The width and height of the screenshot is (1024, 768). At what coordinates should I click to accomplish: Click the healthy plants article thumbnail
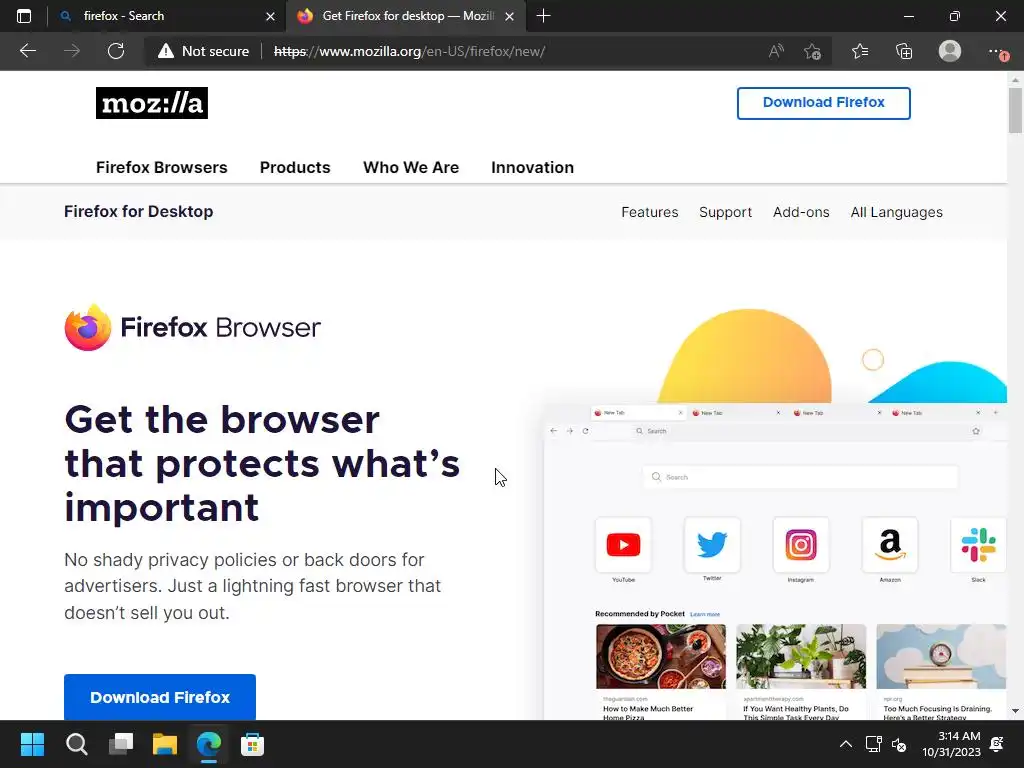click(801, 656)
